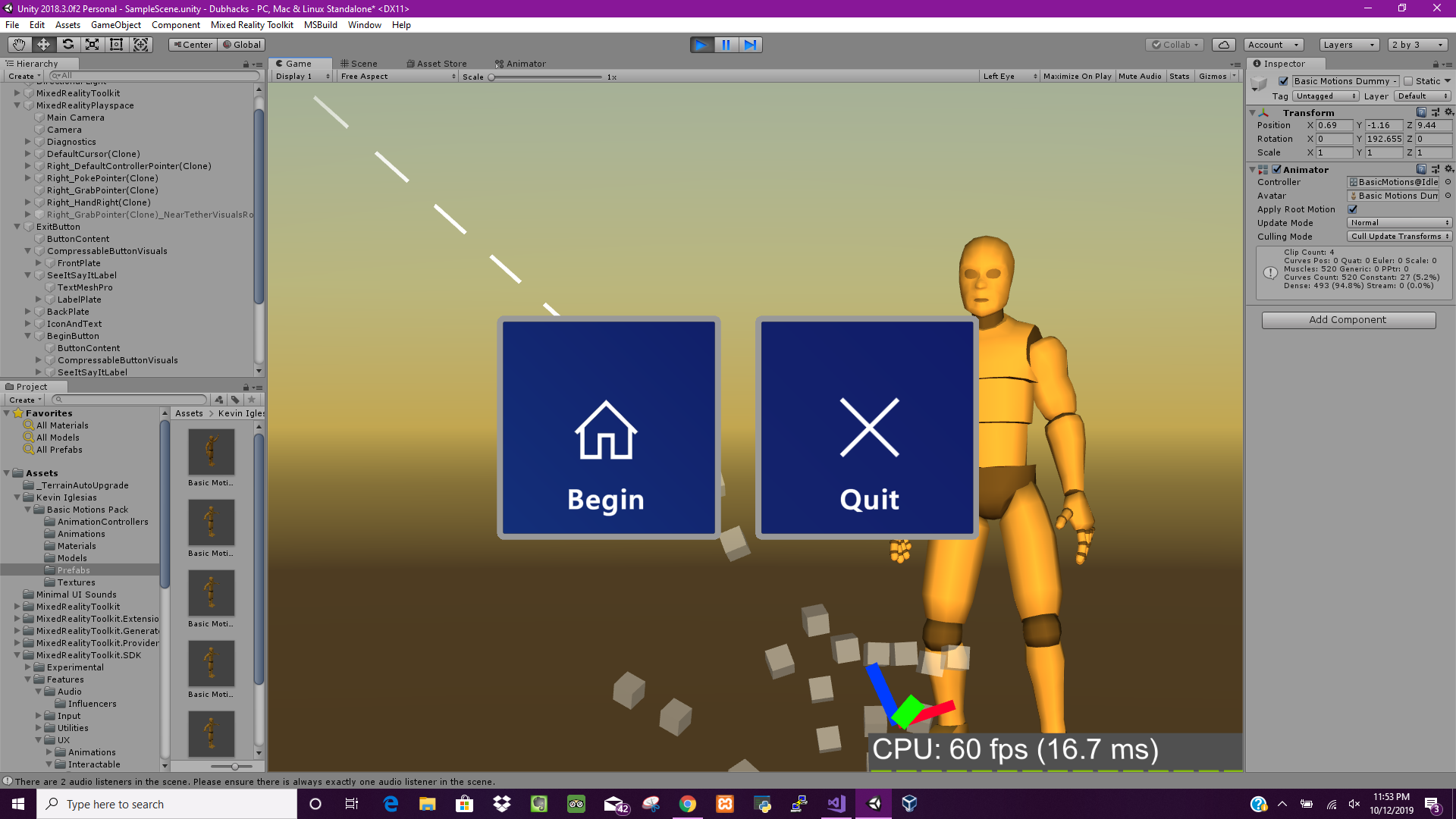This screenshot has height=819, width=1456.
Task: Select the Move tool
Action: click(x=43, y=45)
